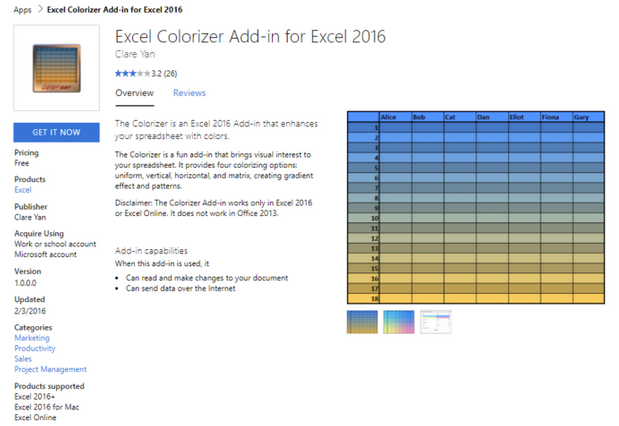Viewport: 619px width, 426px height.
Task: Click 'Excel 2016 for Mac' supported product
Action: coord(47,407)
